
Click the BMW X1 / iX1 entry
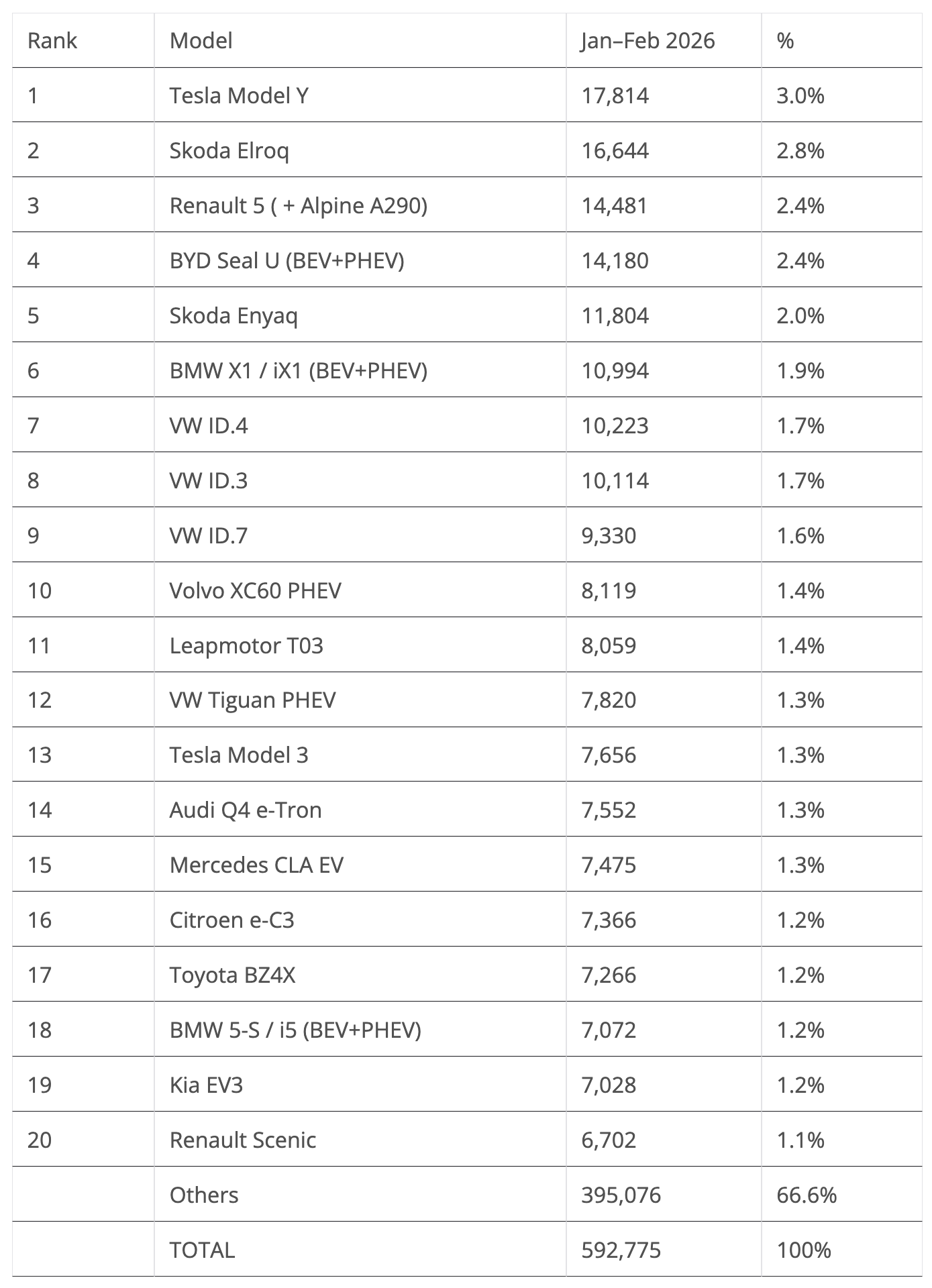tap(298, 370)
